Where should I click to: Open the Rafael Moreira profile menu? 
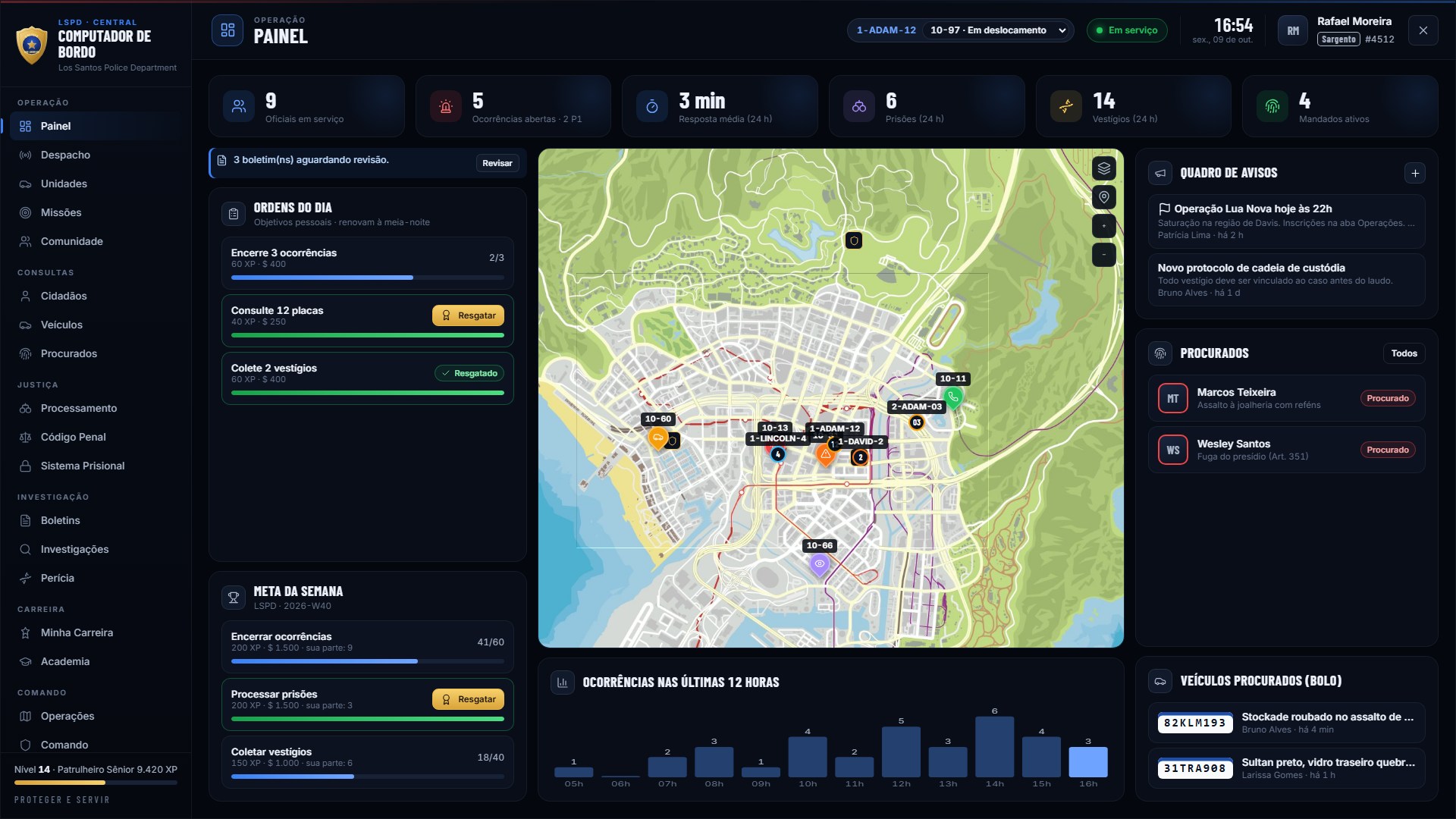[1338, 30]
